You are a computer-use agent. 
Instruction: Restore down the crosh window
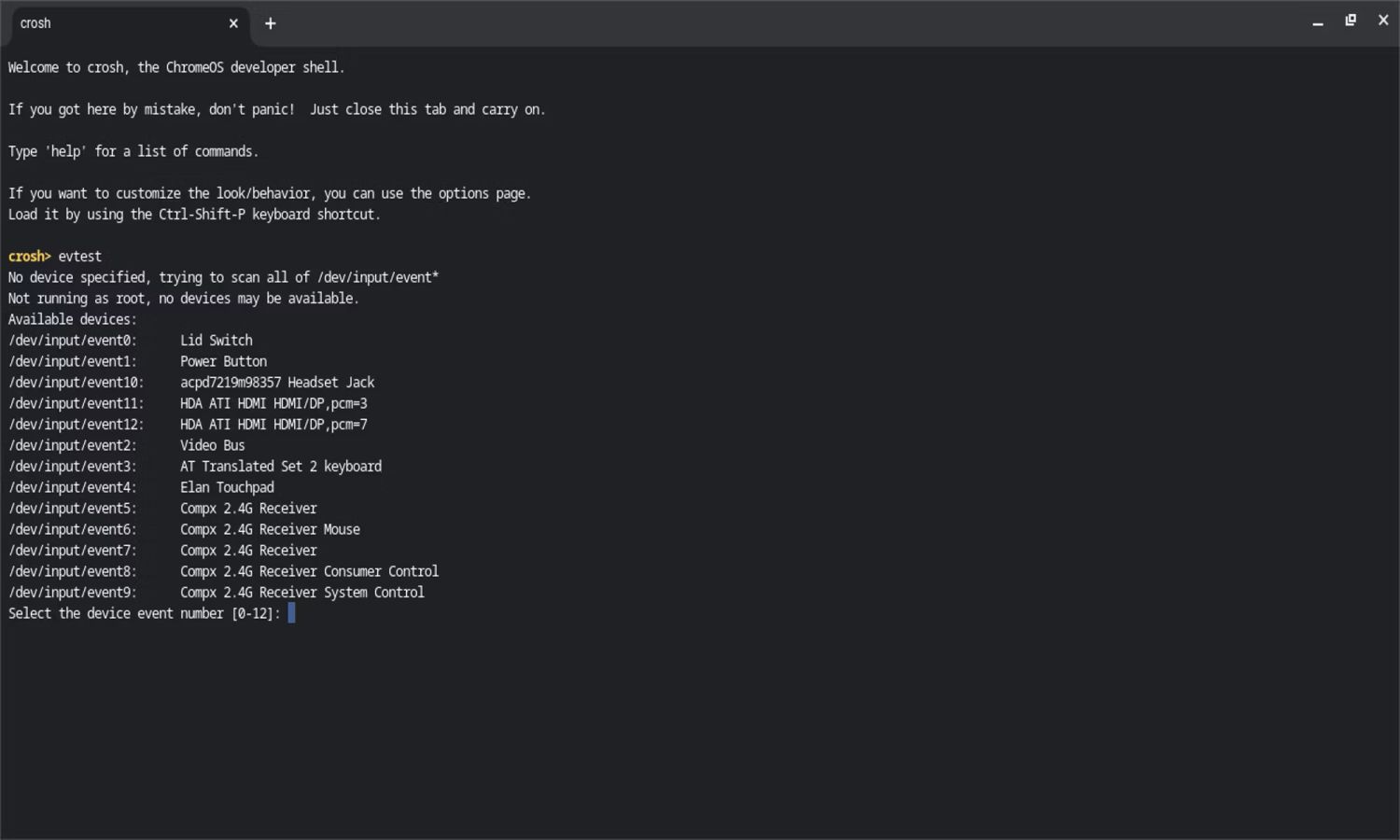1351,21
